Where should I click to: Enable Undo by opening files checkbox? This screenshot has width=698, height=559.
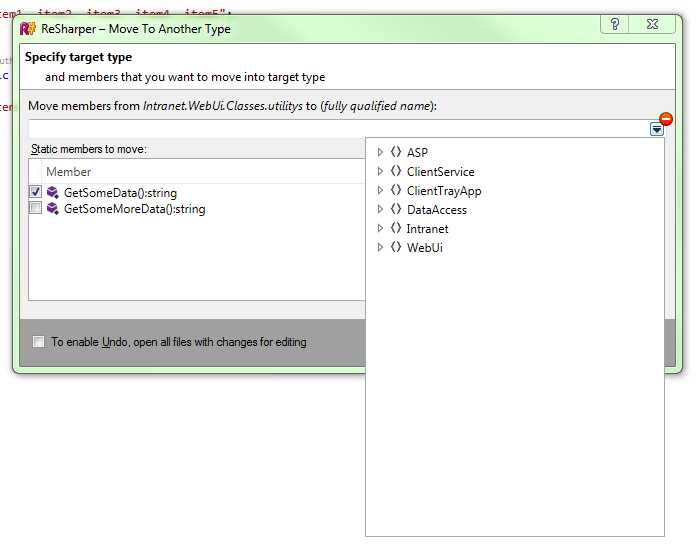click(x=38, y=341)
